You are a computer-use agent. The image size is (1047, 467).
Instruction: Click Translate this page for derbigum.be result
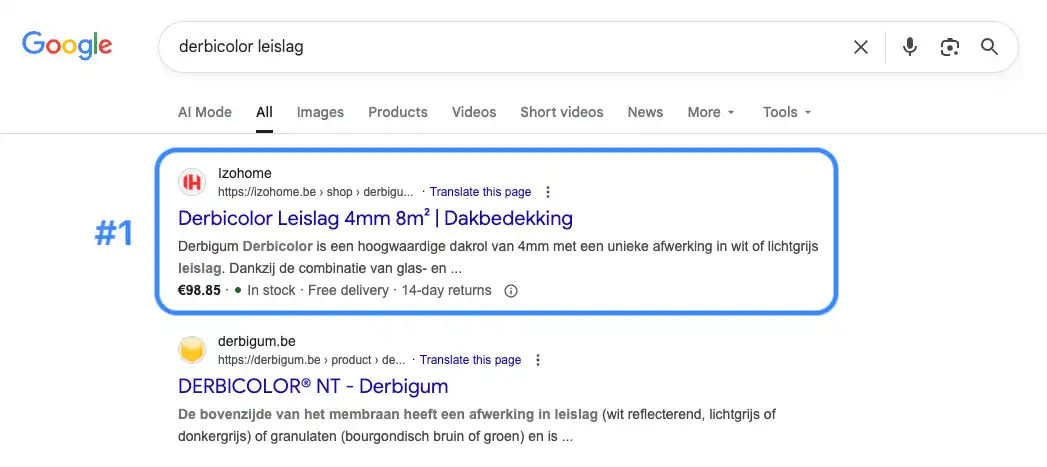pos(471,360)
